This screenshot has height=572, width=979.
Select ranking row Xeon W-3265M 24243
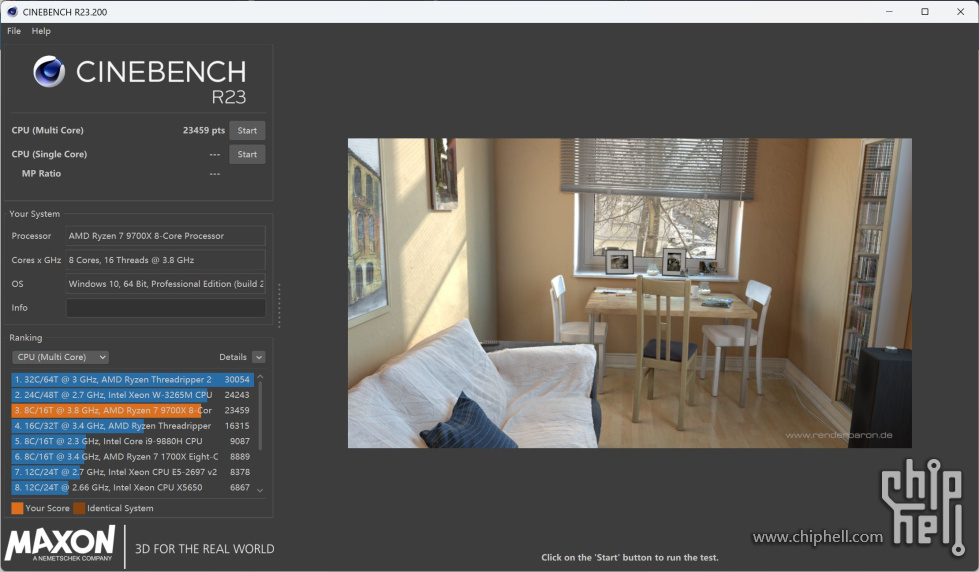point(132,395)
